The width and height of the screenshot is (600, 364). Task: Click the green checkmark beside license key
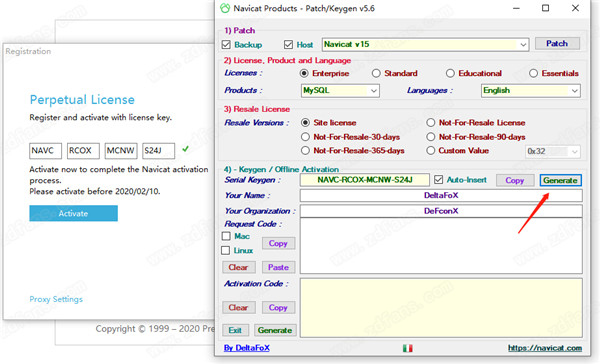click(186, 149)
